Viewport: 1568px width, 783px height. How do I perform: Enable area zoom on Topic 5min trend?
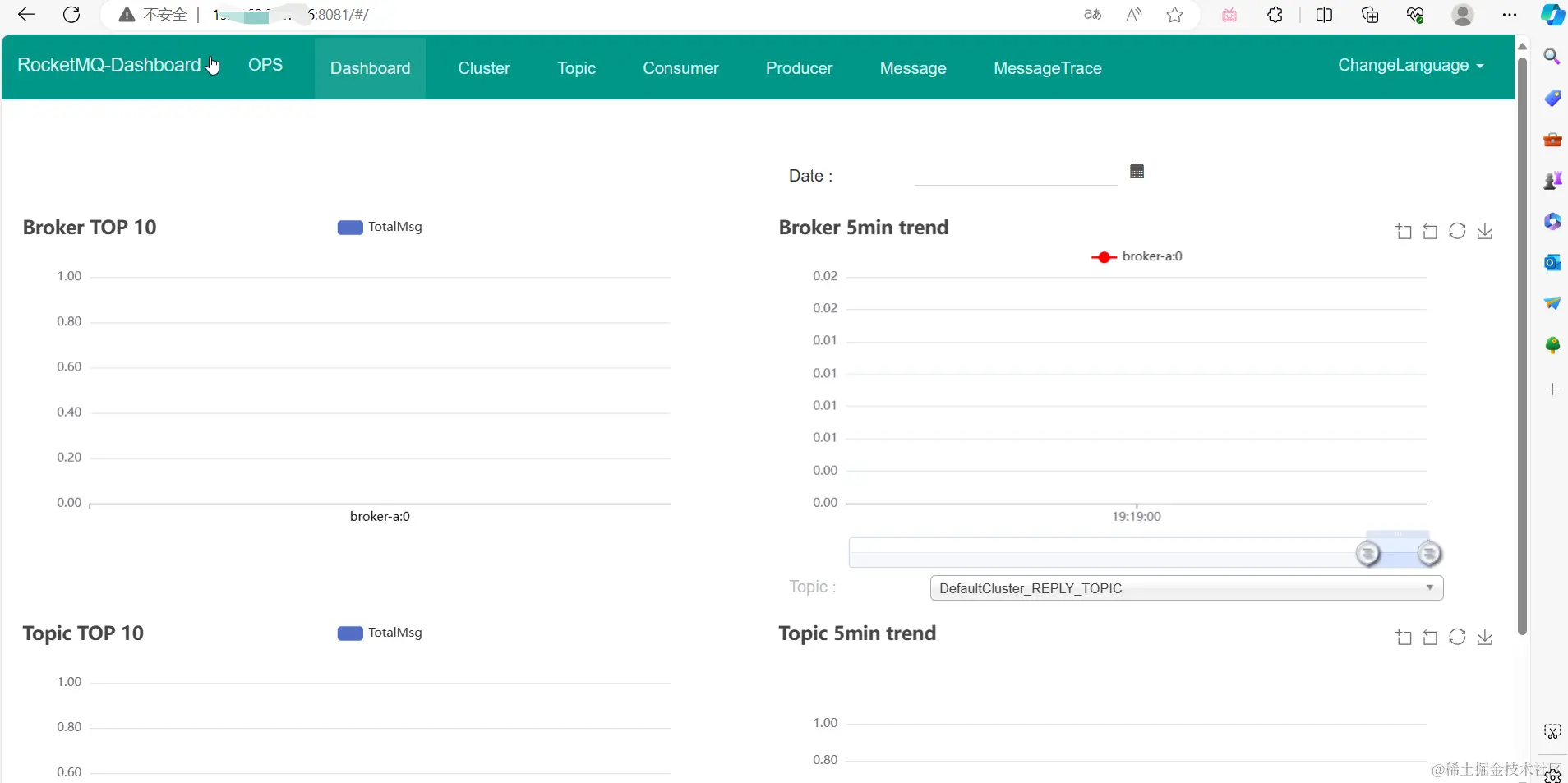pos(1404,638)
